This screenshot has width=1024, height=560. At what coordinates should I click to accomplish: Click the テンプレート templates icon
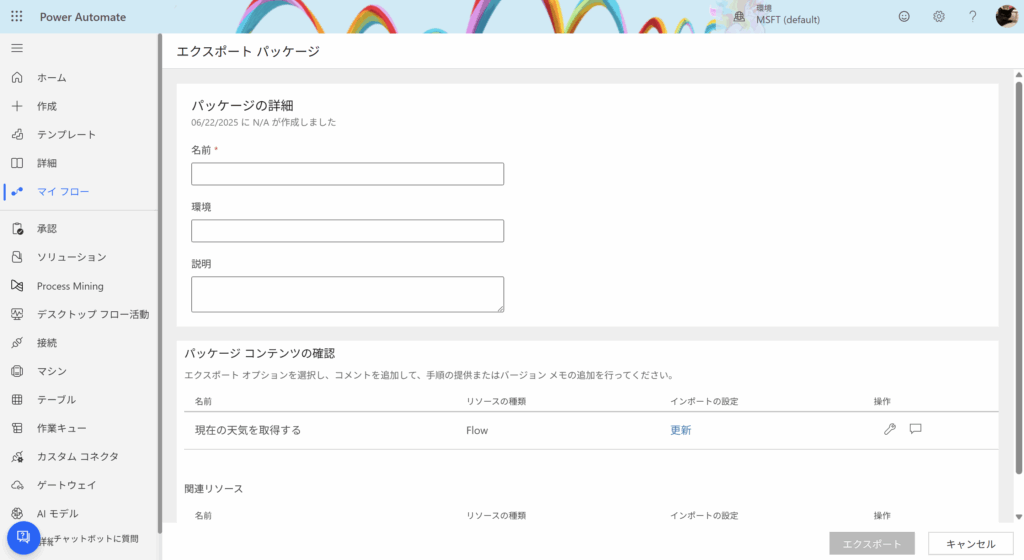[17, 134]
